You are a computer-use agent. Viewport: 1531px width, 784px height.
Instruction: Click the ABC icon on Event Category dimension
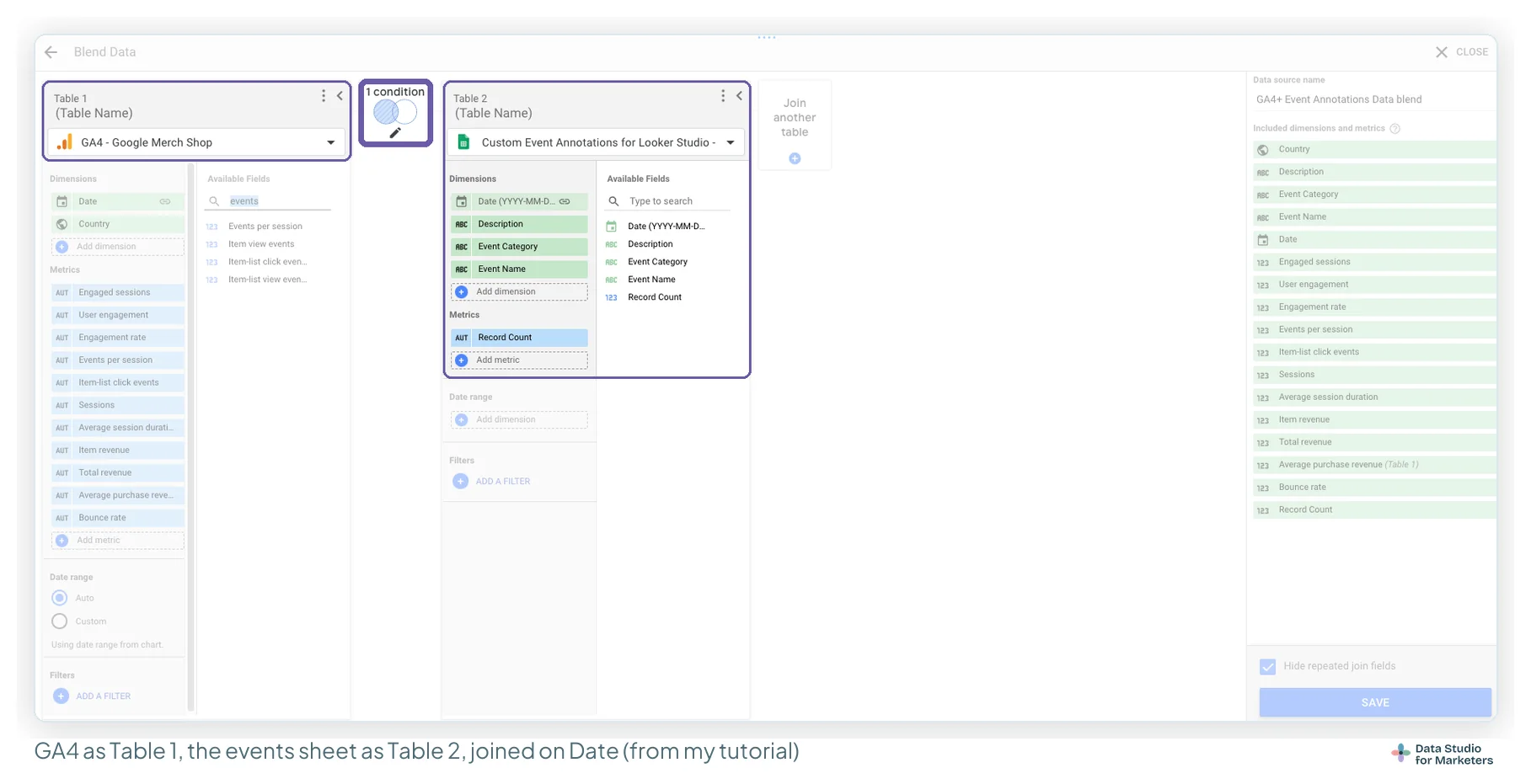pyautogui.click(x=462, y=247)
